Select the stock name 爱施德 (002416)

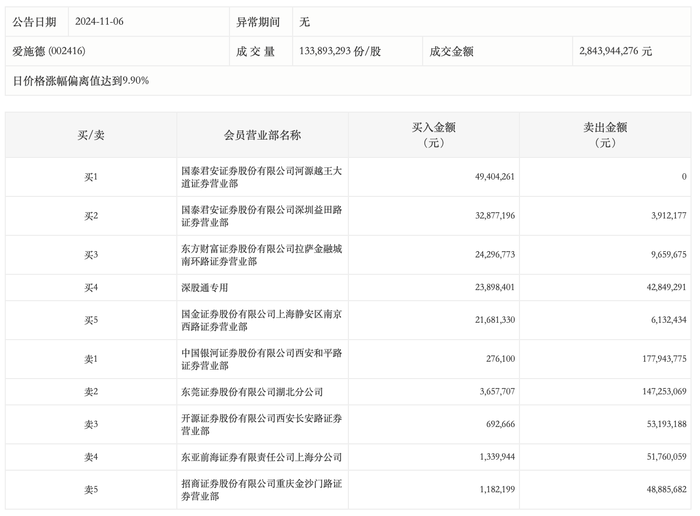click(x=49, y=51)
